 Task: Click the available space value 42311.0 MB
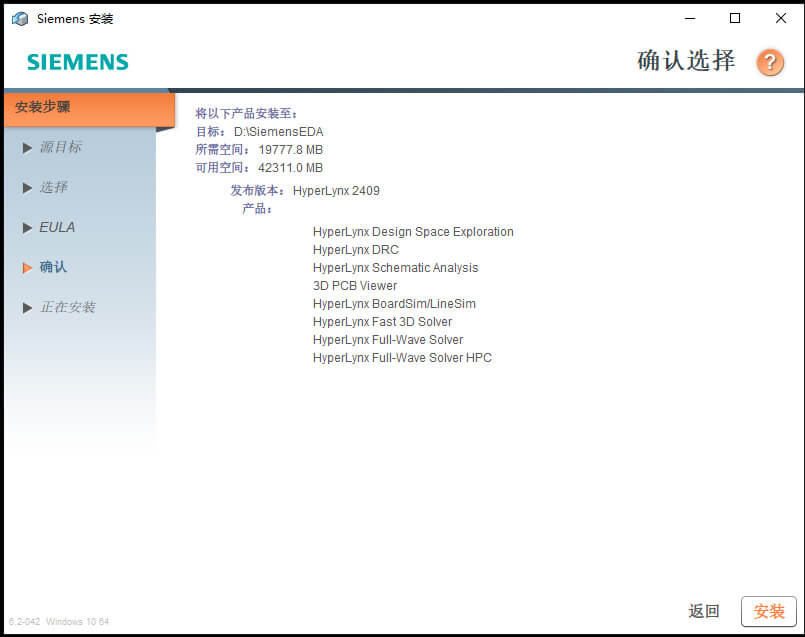click(291, 168)
